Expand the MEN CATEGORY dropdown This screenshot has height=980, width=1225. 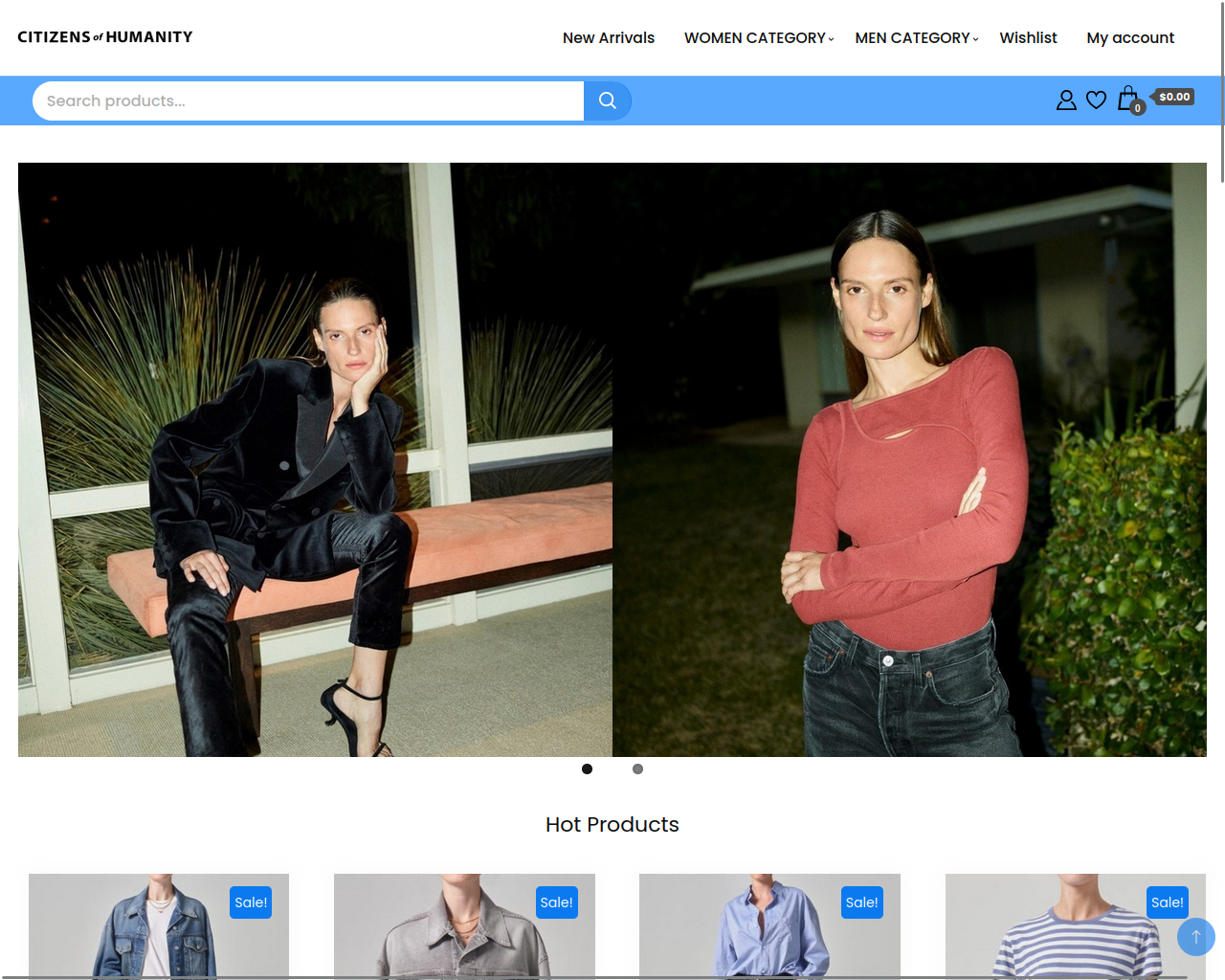click(917, 37)
